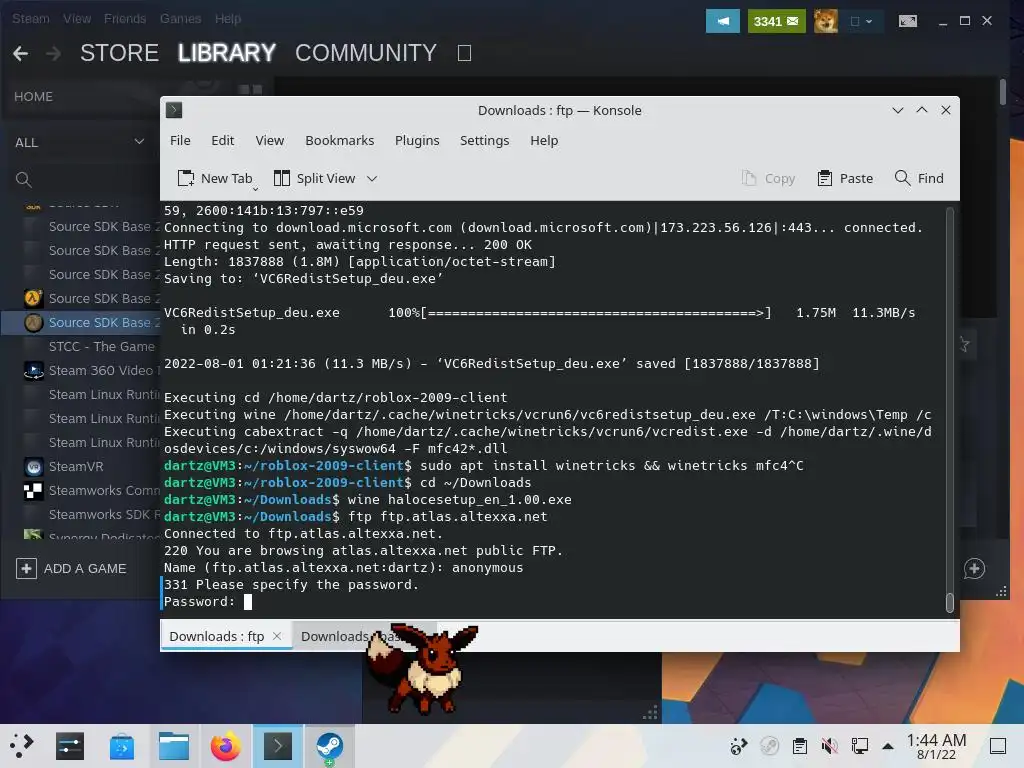The width and height of the screenshot is (1024, 768).
Task: Click the Steam window scrollbar
Action: coord(1002,91)
